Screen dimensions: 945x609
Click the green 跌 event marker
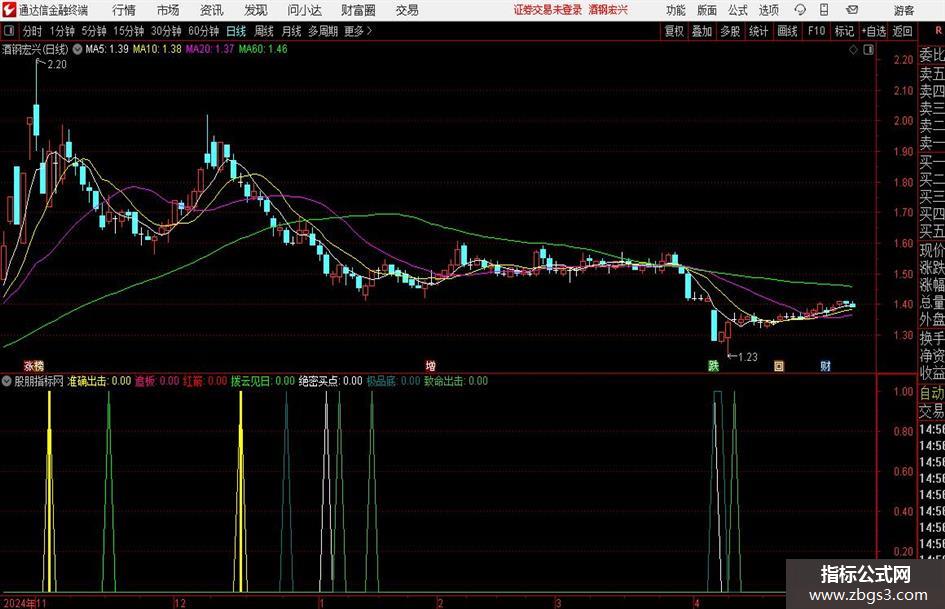[x=714, y=365]
